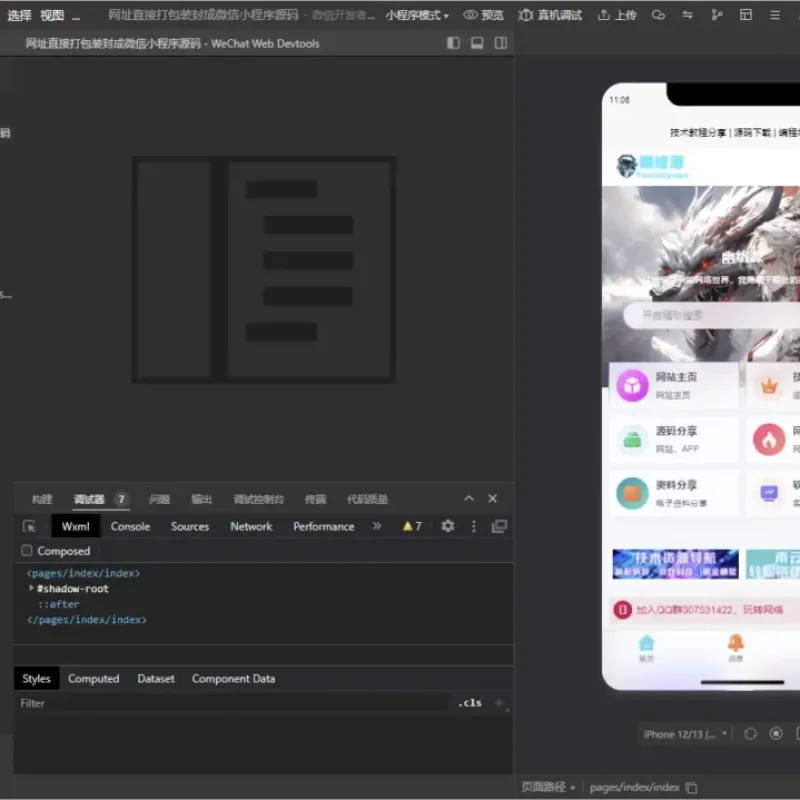Viewport: 800px width, 800px height.
Task: Click the two-arrows swap icon in top toolbar
Action: click(687, 15)
